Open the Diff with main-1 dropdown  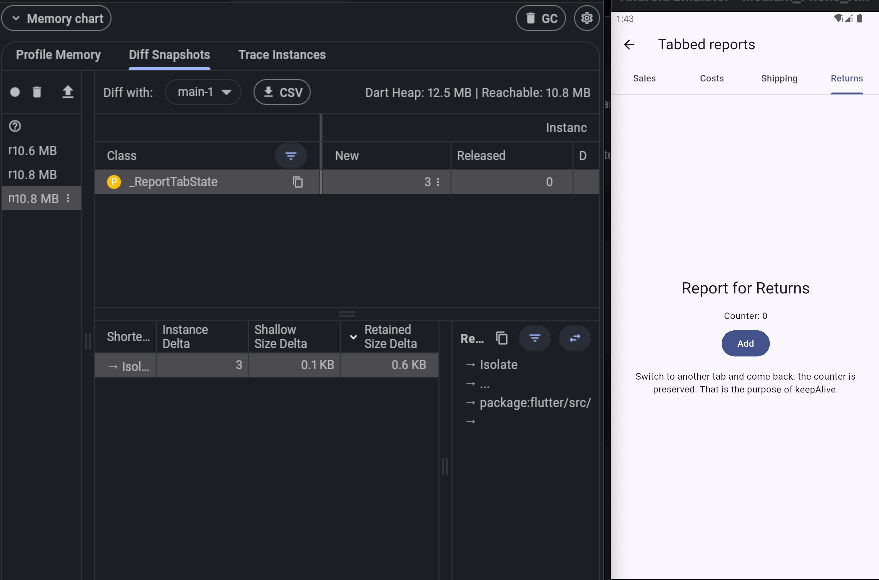203,92
